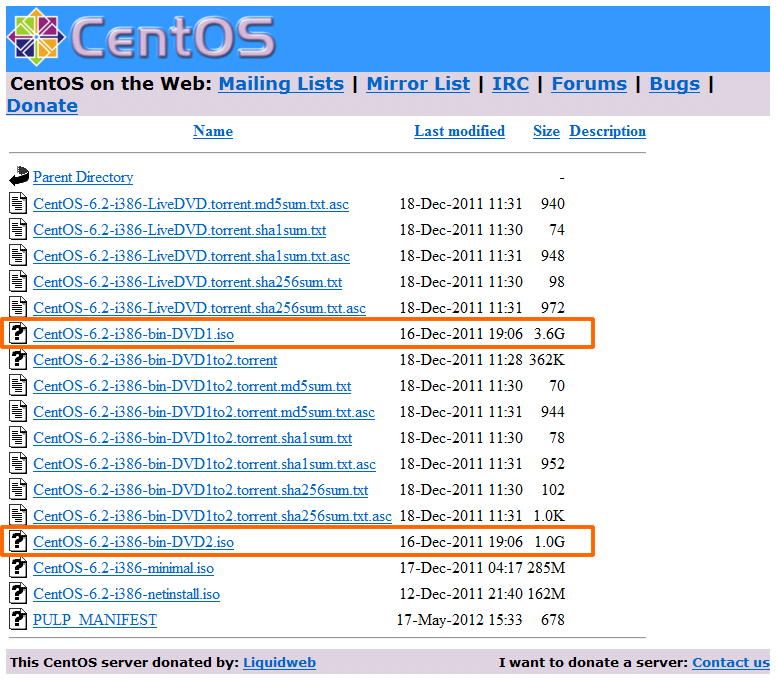
Task: Click the 162M size of netinstall.iso
Action: click(546, 593)
